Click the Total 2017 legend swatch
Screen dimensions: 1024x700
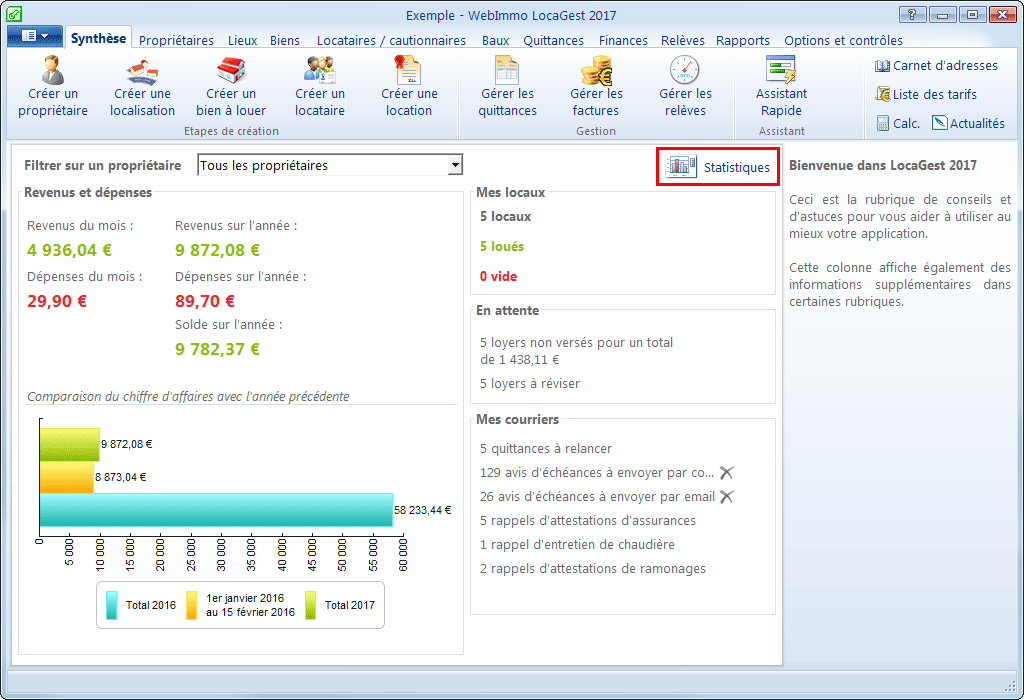click(x=311, y=605)
